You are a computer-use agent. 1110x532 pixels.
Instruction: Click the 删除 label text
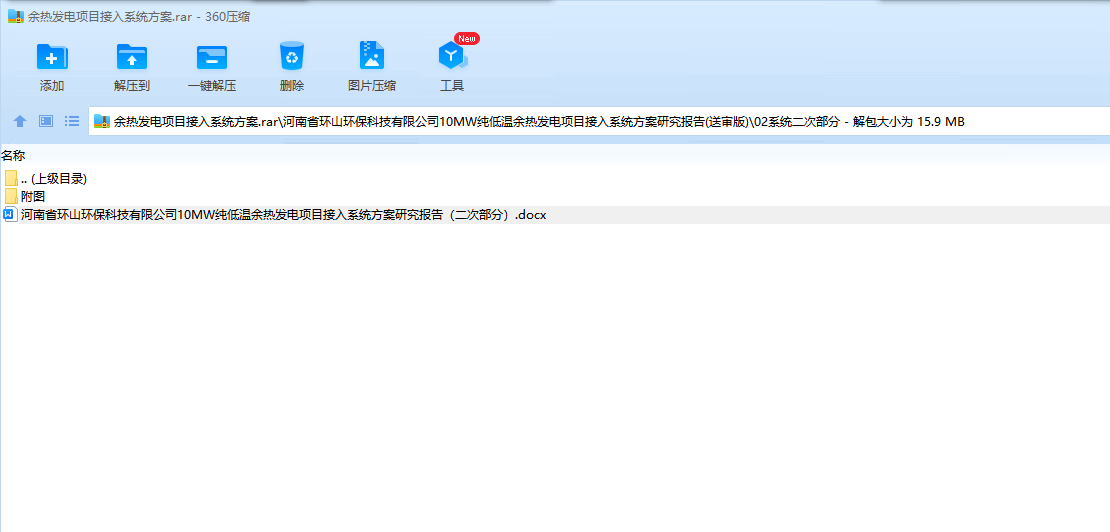[x=292, y=86]
